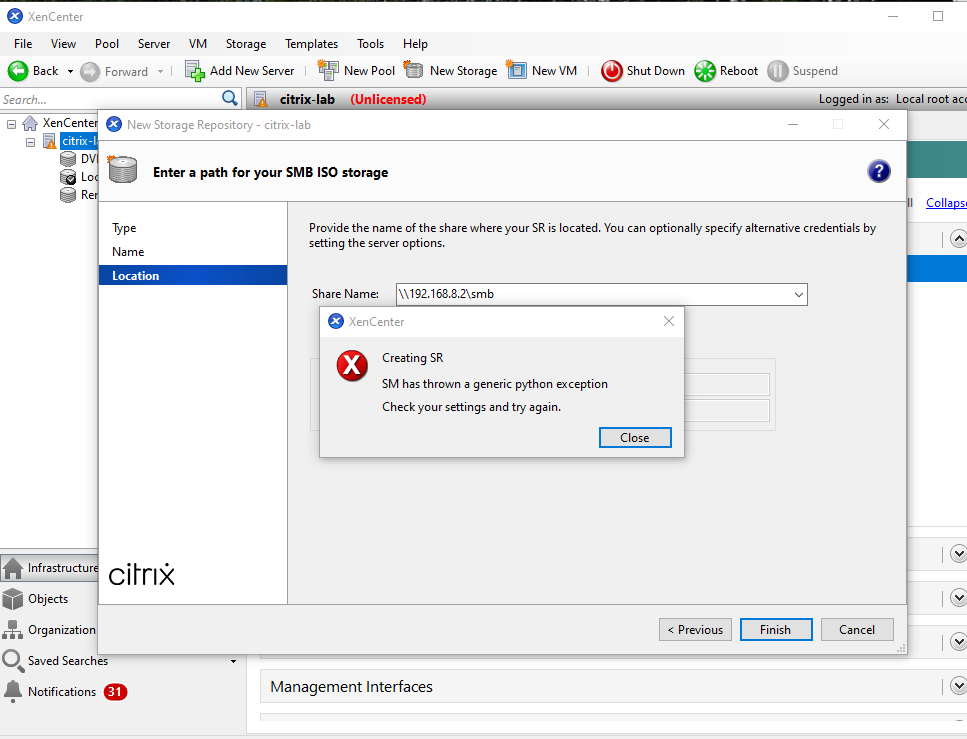Collapse the citrix-lab server tree node
Screen dimensions: 967x739
[30, 142]
